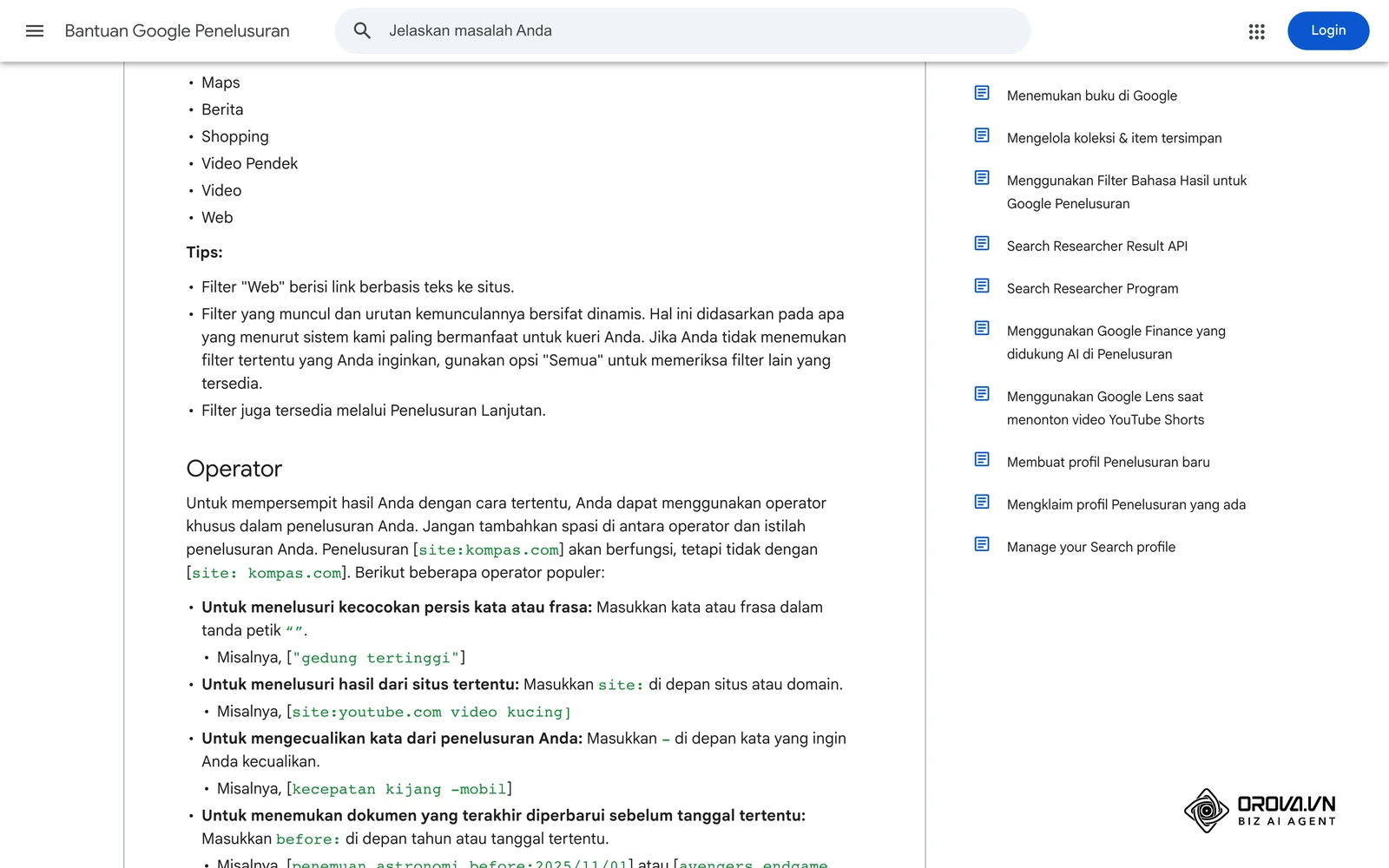Open Menggunakan Google Finance article link
The height and width of the screenshot is (868, 1389).
(x=1116, y=343)
